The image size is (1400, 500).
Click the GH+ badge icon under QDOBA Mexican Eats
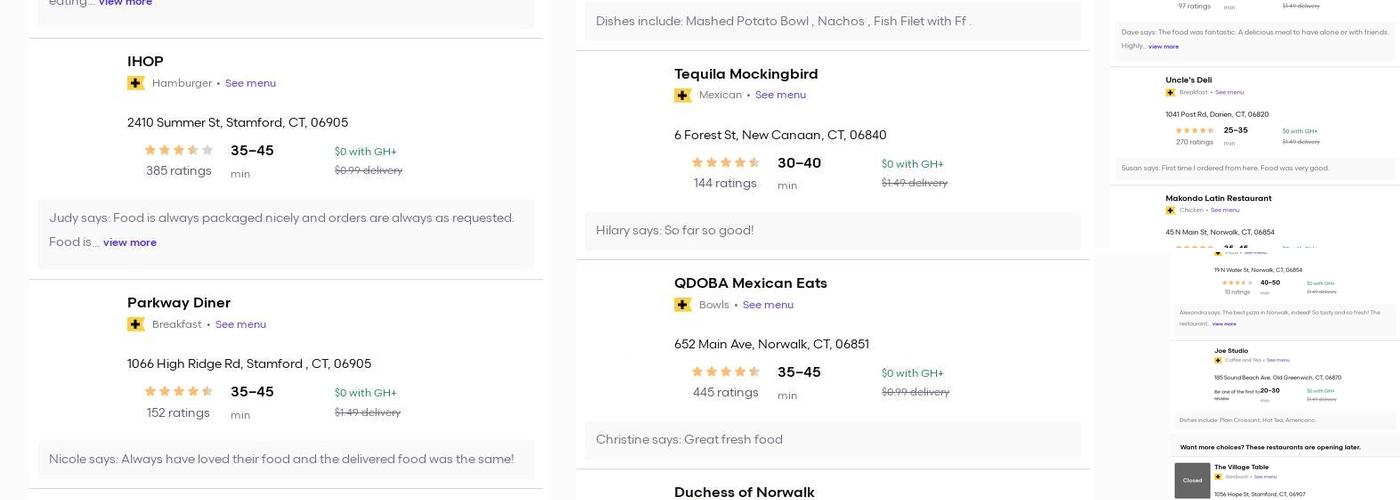(x=683, y=305)
